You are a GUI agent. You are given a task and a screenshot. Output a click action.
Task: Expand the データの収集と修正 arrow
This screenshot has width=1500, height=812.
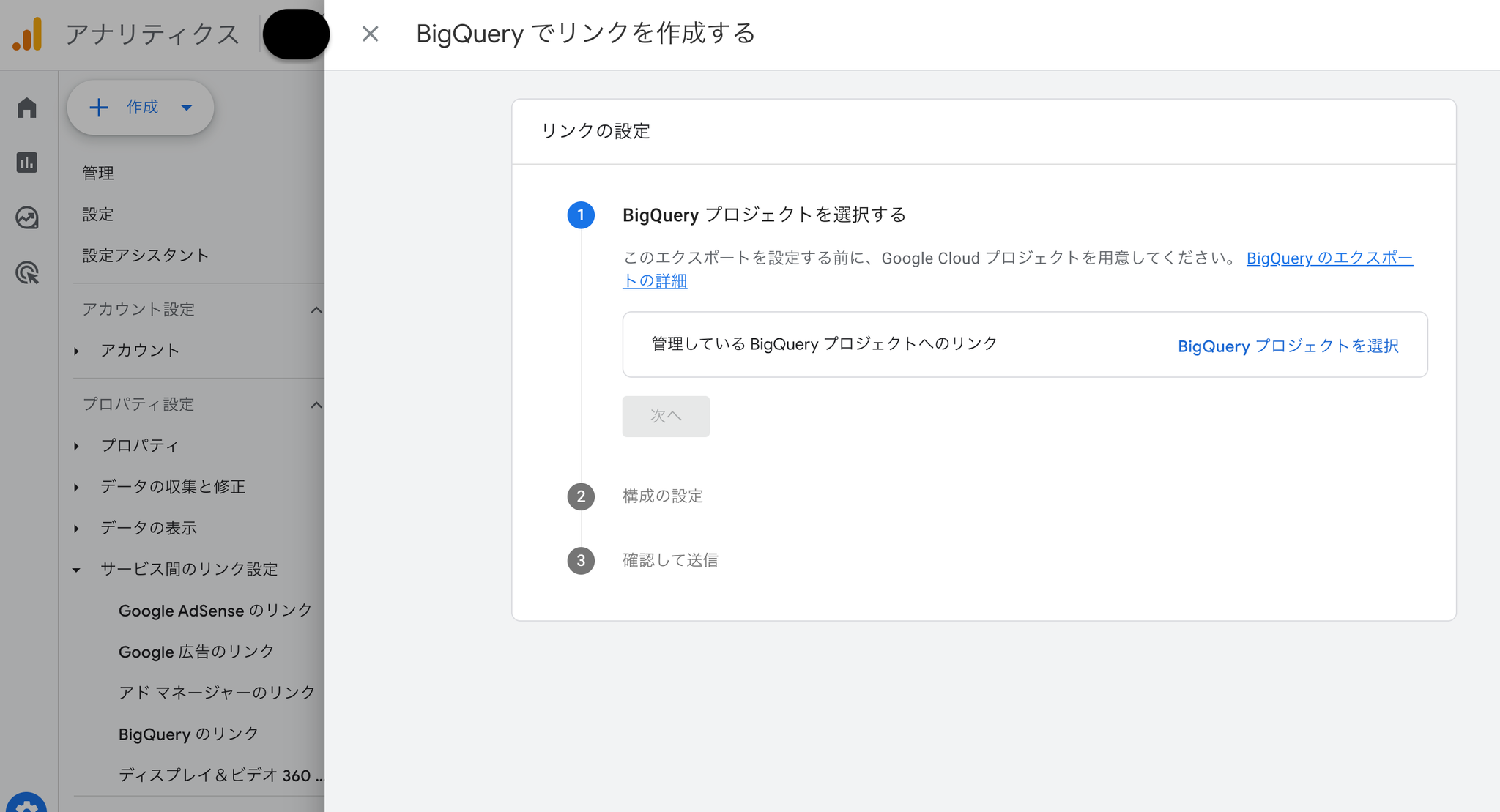pyautogui.click(x=76, y=487)
